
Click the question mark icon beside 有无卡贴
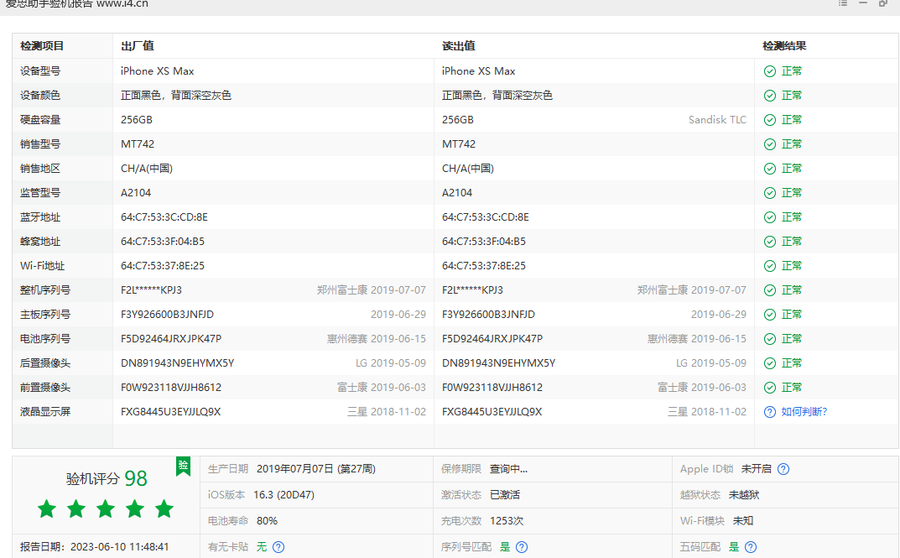pos(278,547)
